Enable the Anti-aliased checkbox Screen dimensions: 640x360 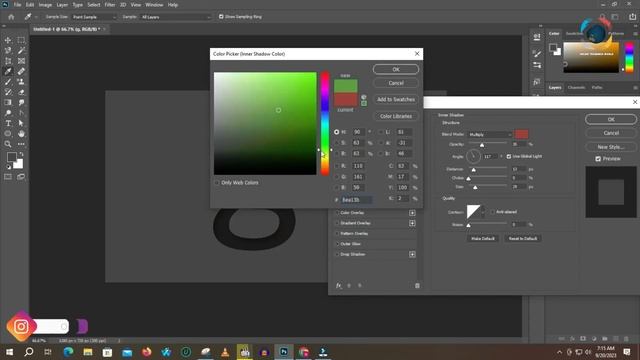[493, 212]
